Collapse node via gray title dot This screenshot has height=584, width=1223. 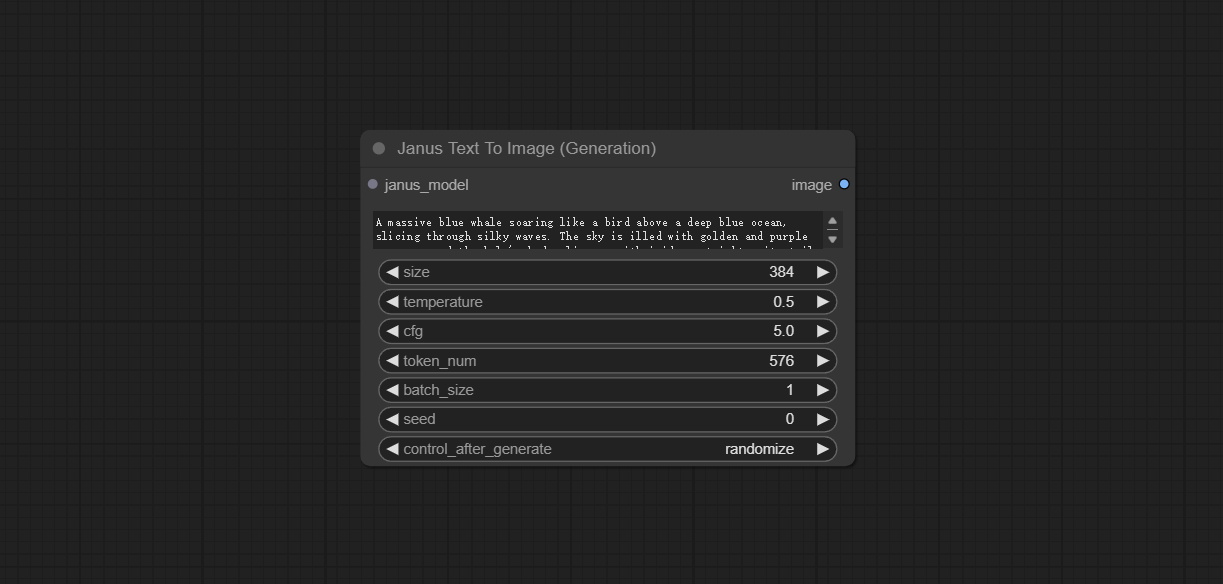(379, 148)
